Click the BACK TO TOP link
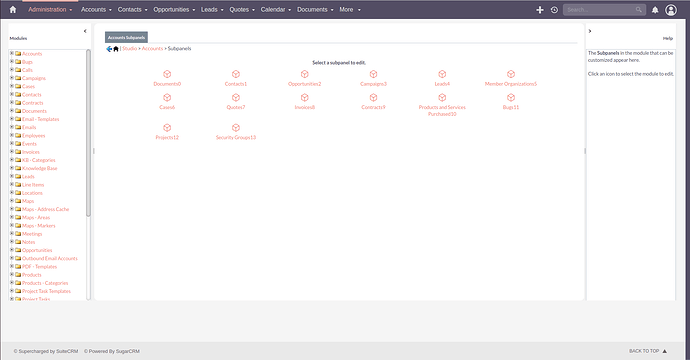Screen dimensions: 690x360 648,351
